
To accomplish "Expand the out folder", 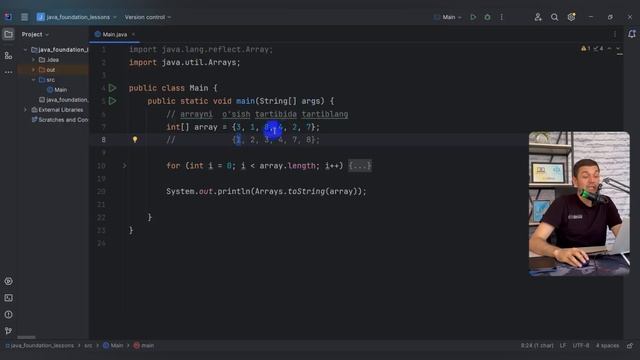I will point(33,70).
